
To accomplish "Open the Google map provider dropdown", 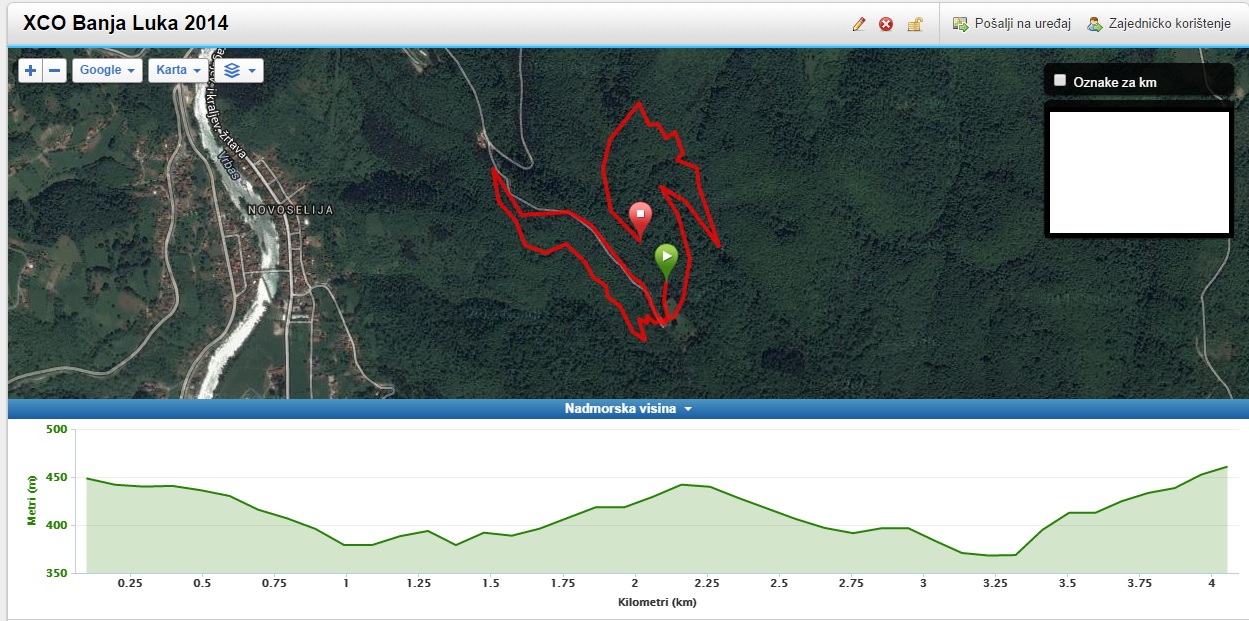I will (108, 70).
